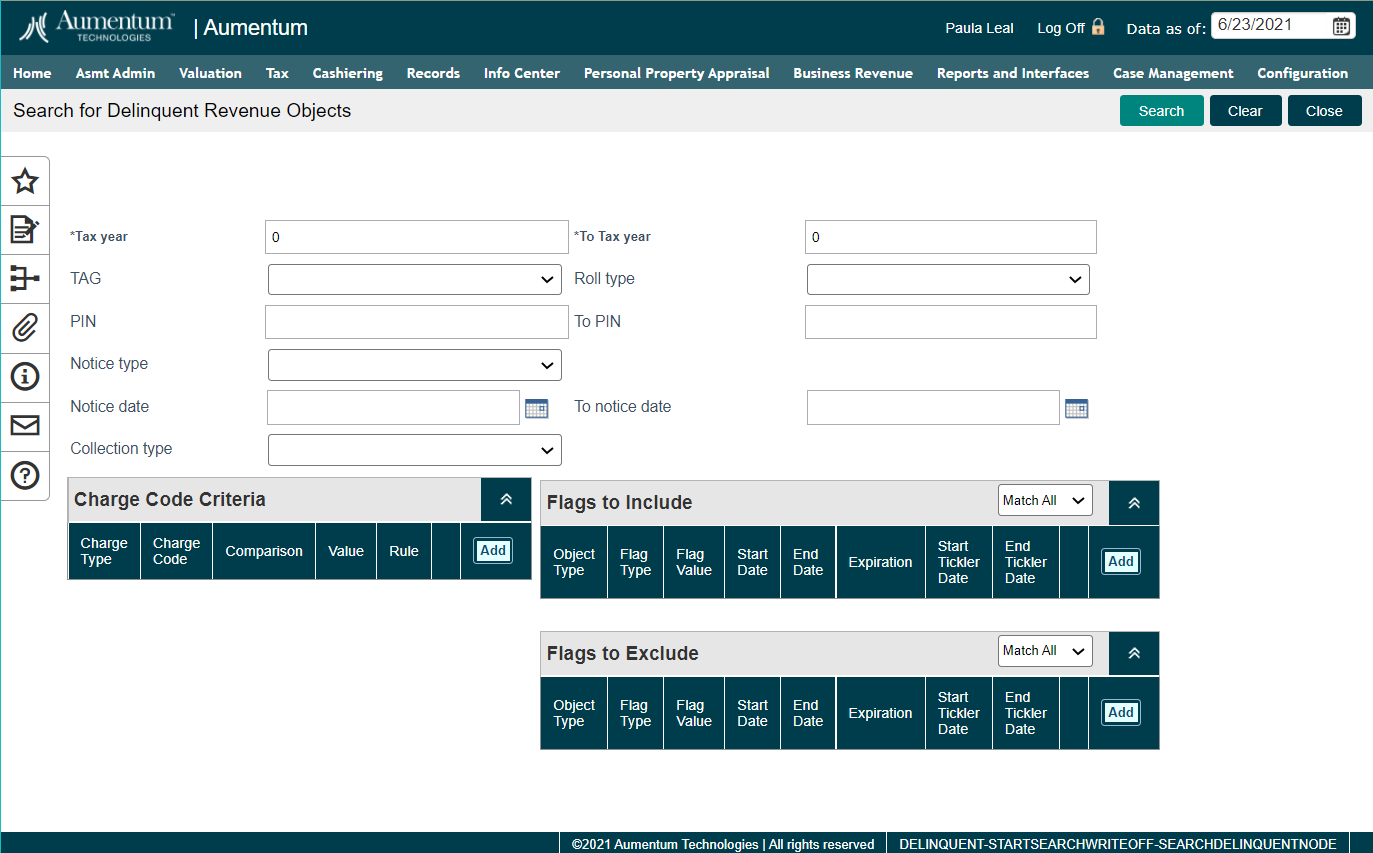Focus the Notice date input field

click(x=393, y=407)
